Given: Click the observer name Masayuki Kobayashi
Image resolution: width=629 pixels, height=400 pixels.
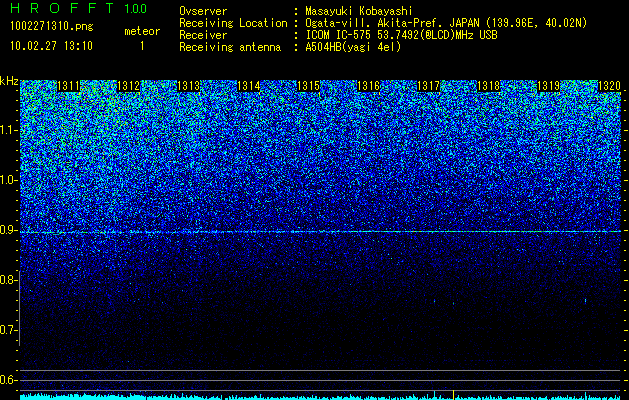Looking at the screenshot, I should 359,11.
